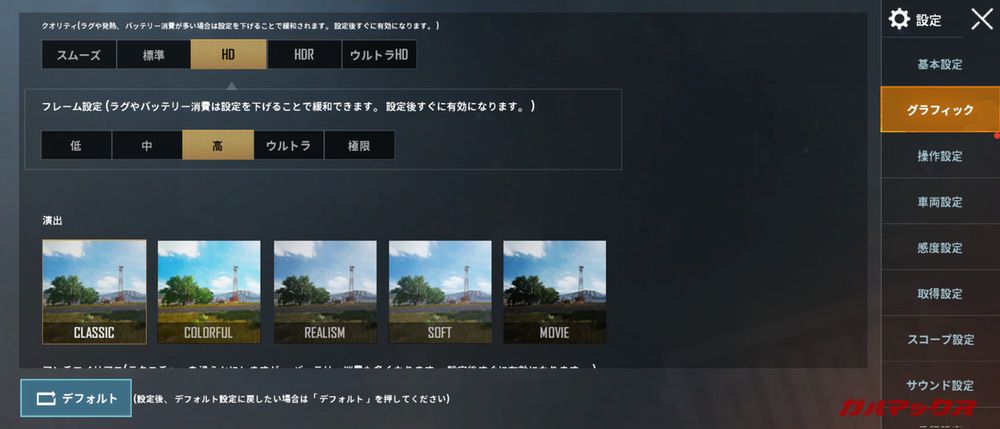Pick the SOFT style thumbnail
Image resolution: width=1000 pixels, height=429 pixels.
click(440, 292)
